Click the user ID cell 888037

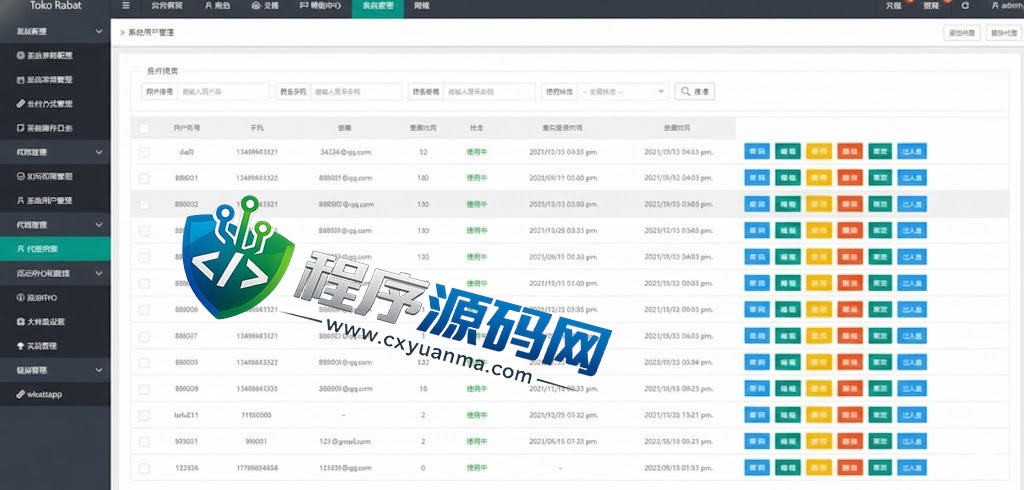pyautogui.click(x=187, y=336)
